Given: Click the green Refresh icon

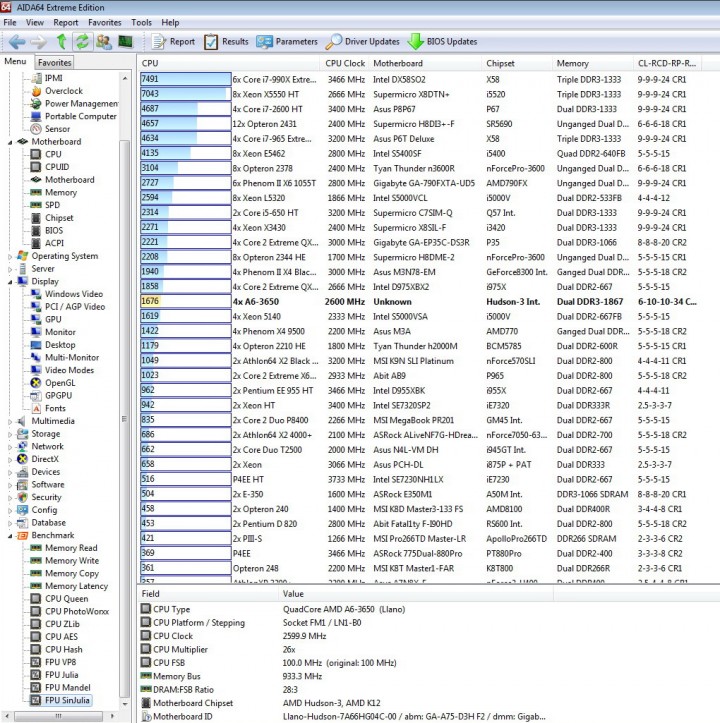Looking at the screenshot, I should (x=83, y=42).
